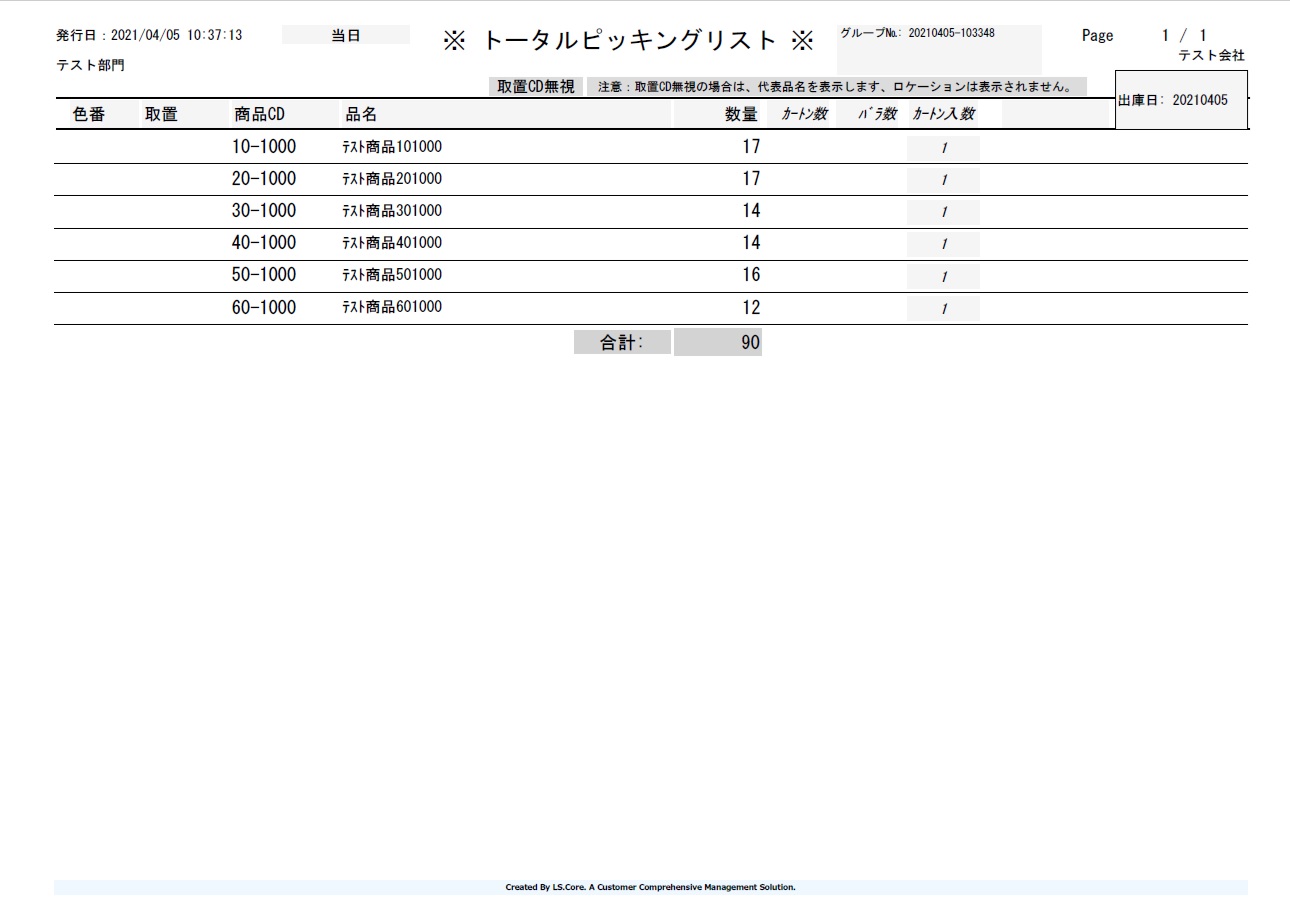The image size is (1290, 911).
Task: Click the Page 1 / 1 indicator
Action: pos(1143,35)
